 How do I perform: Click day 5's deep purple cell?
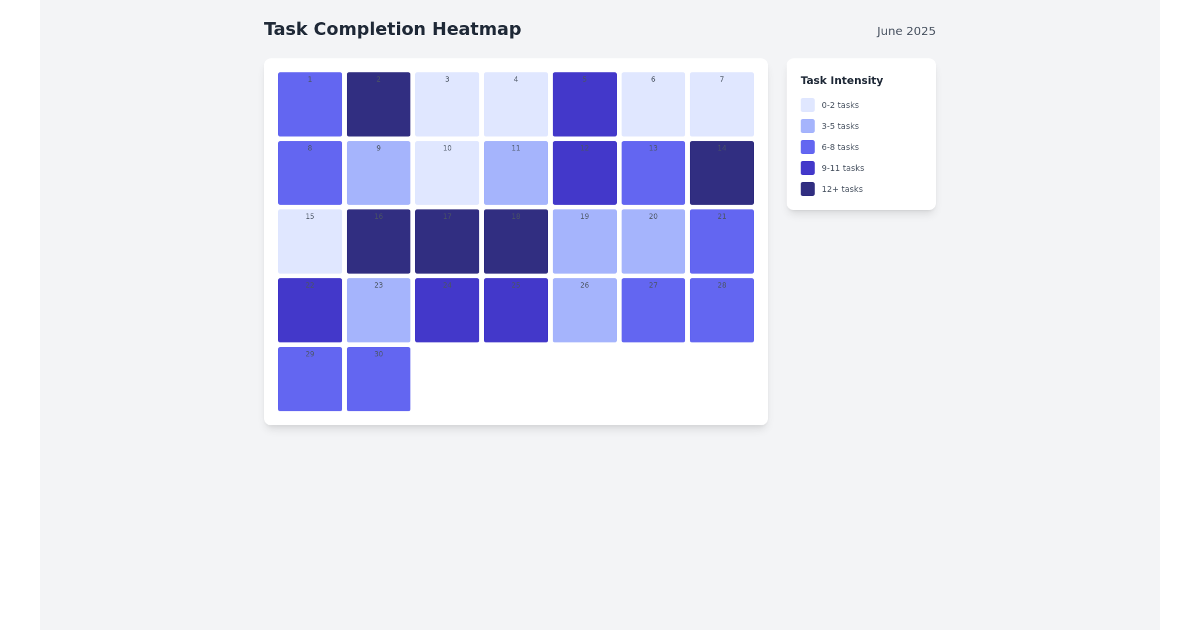585,104
